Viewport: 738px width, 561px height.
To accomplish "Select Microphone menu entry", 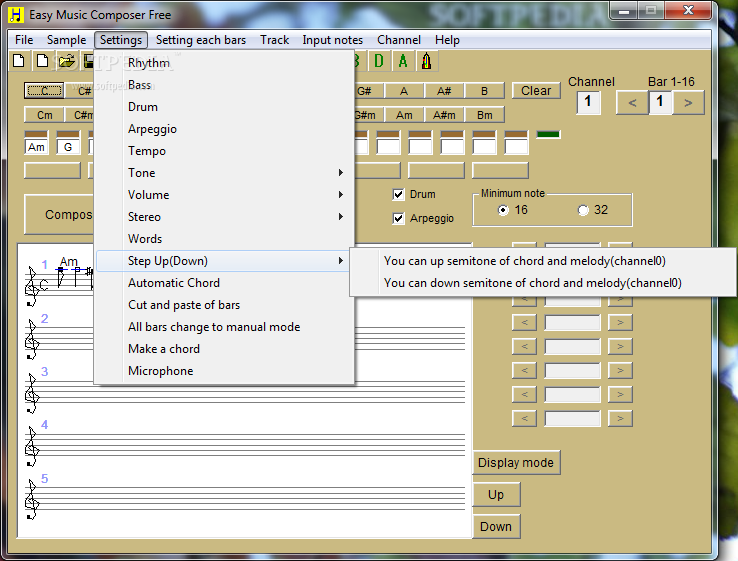I will (225, 371).
